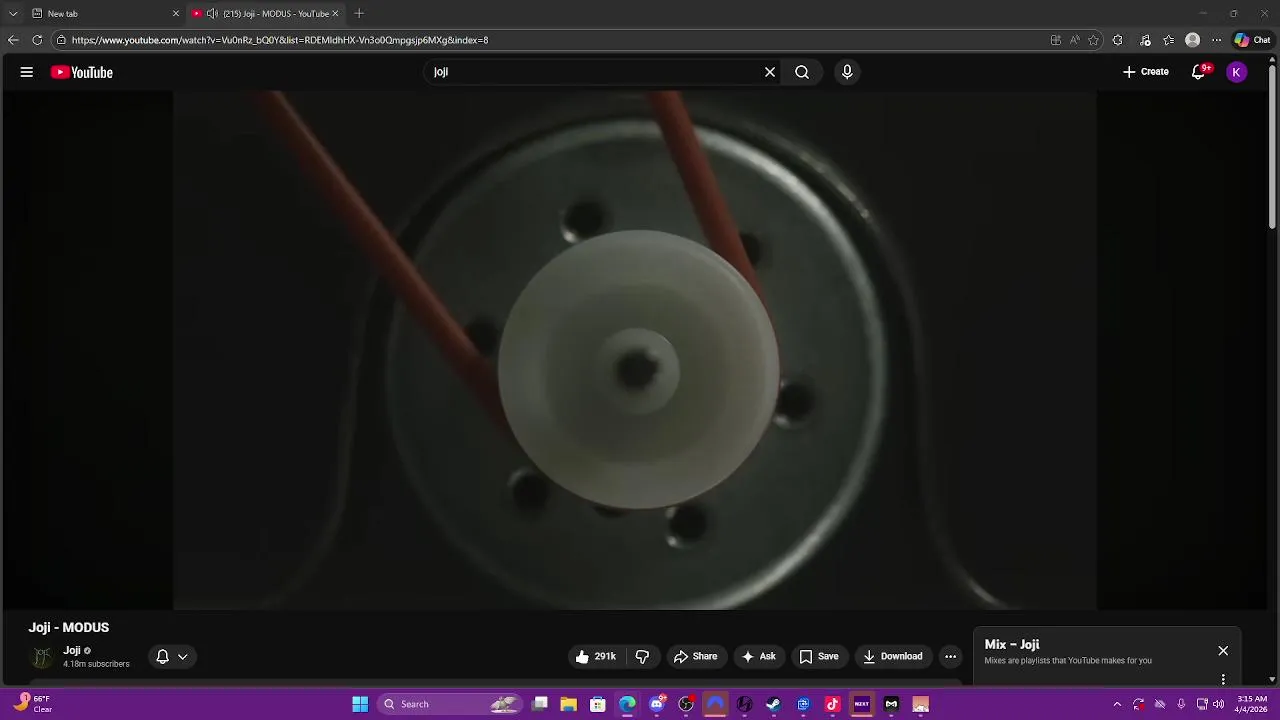Open OBS Studio from taskbar
Image resolution: width=1280 pixels, height=720 pixels.
point(686,704)
